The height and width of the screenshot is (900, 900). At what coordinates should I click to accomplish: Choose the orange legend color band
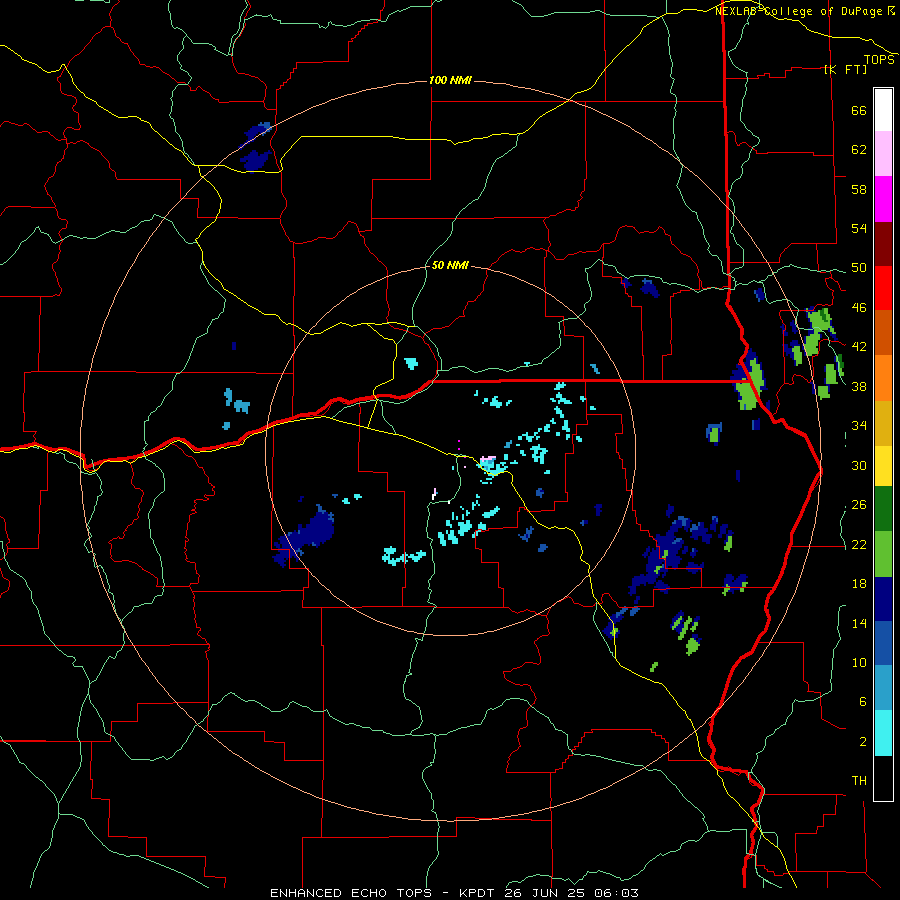(883, 377)
